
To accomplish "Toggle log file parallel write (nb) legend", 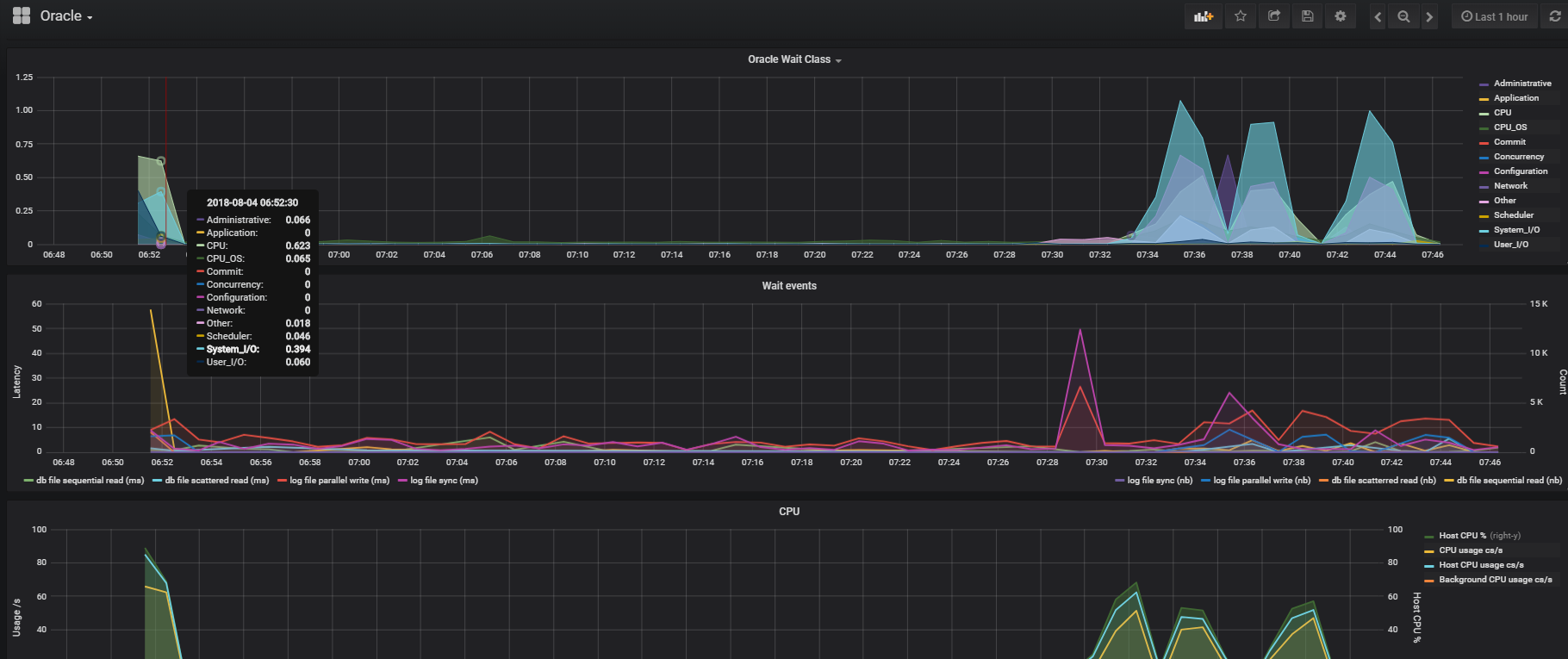I will coord(1261,481).
